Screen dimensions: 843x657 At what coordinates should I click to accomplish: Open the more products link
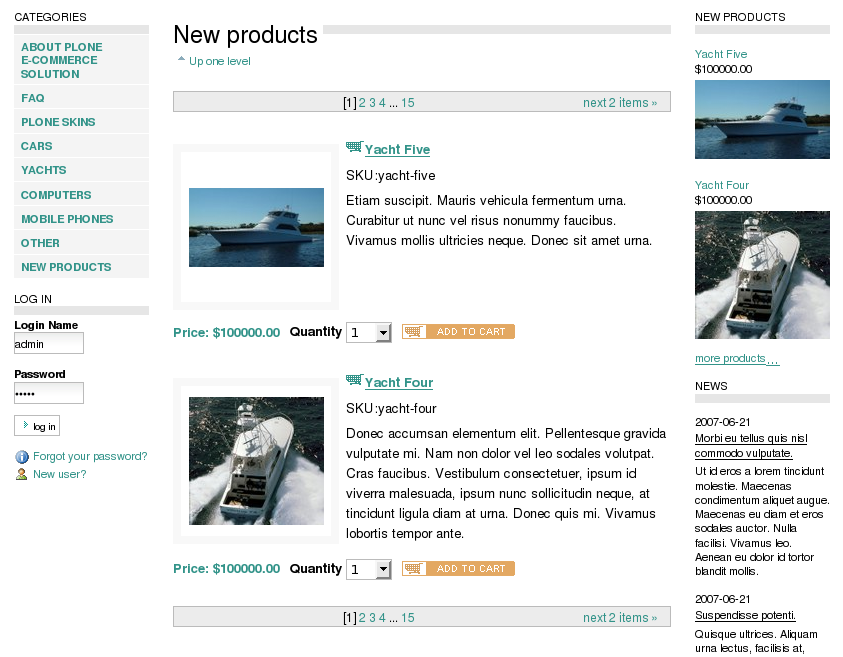coord(737,359)
